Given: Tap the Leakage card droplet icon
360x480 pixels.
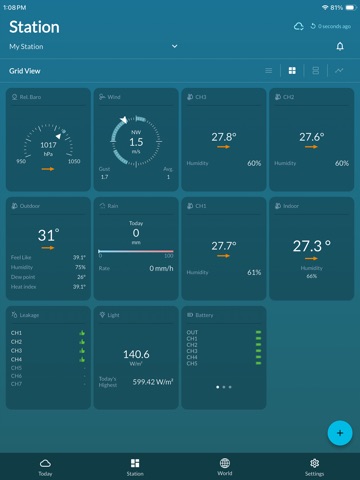Looking at the screenshot, I should coord(14,315).
